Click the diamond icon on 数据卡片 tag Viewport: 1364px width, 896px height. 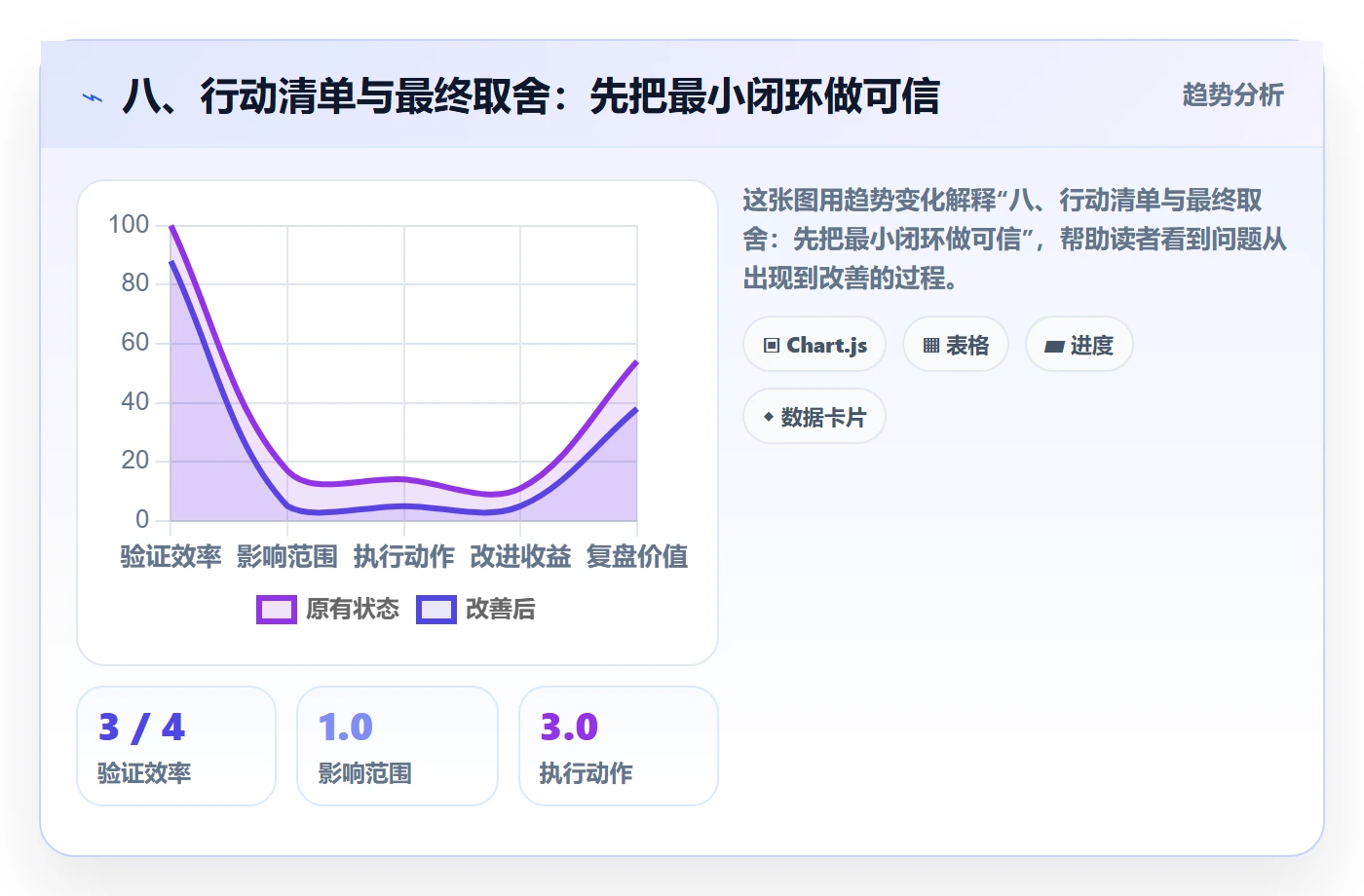click(769, 417)
